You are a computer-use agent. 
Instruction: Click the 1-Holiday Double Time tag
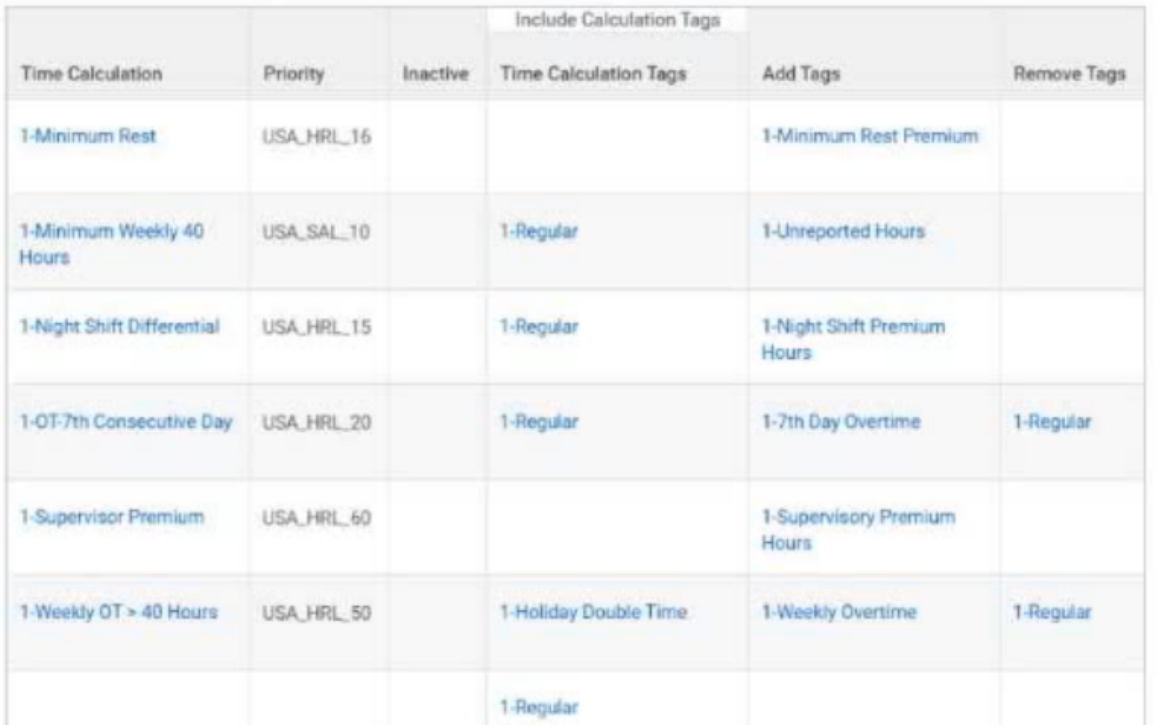594,612
